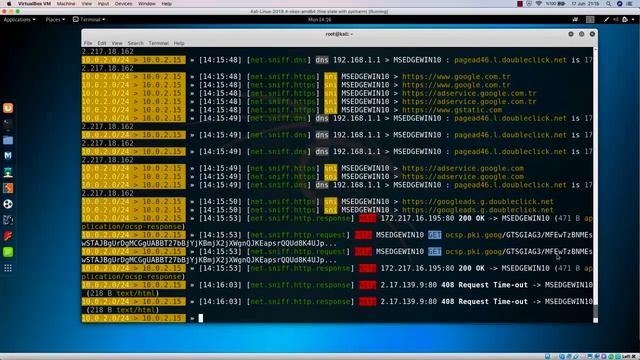640x360 pixels.
Task: Open VirtualBox Window menu
Action: 147,4
